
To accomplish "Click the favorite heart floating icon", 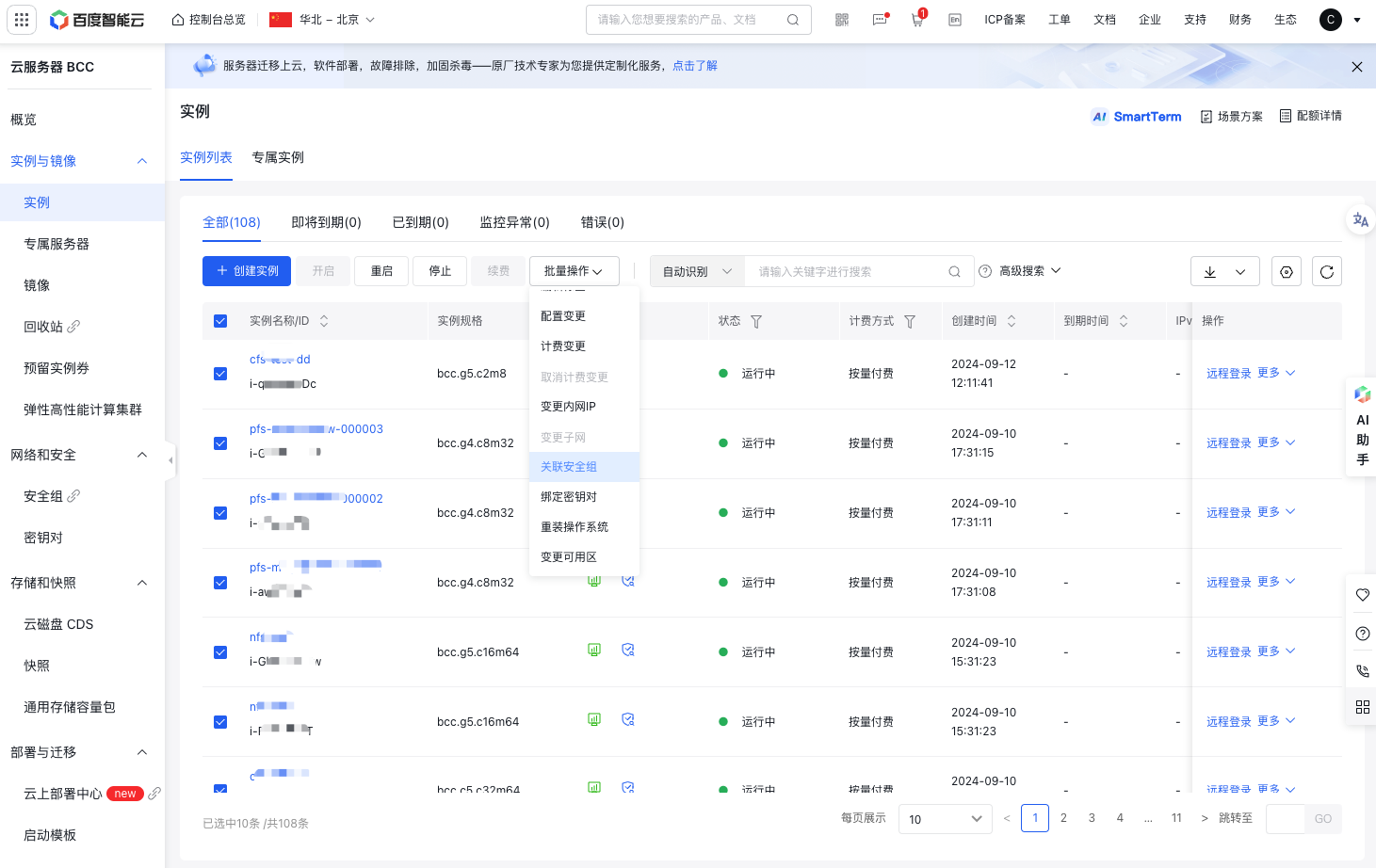I will pos(1362,595).
